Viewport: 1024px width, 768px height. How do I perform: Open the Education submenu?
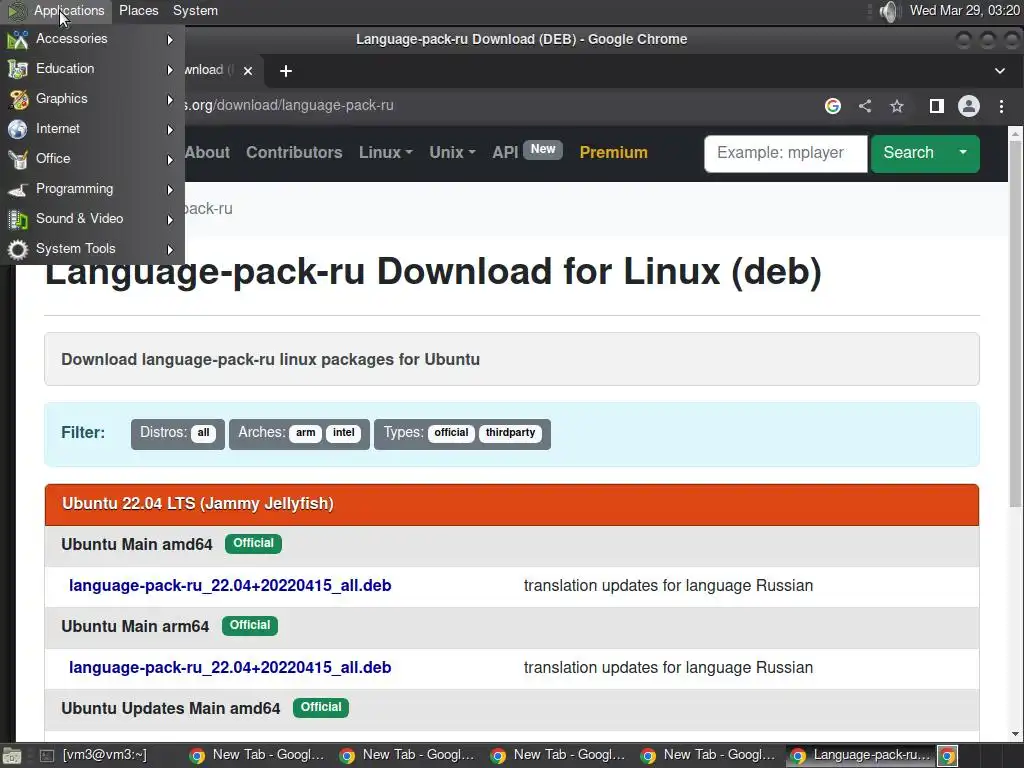coord(91,69)
